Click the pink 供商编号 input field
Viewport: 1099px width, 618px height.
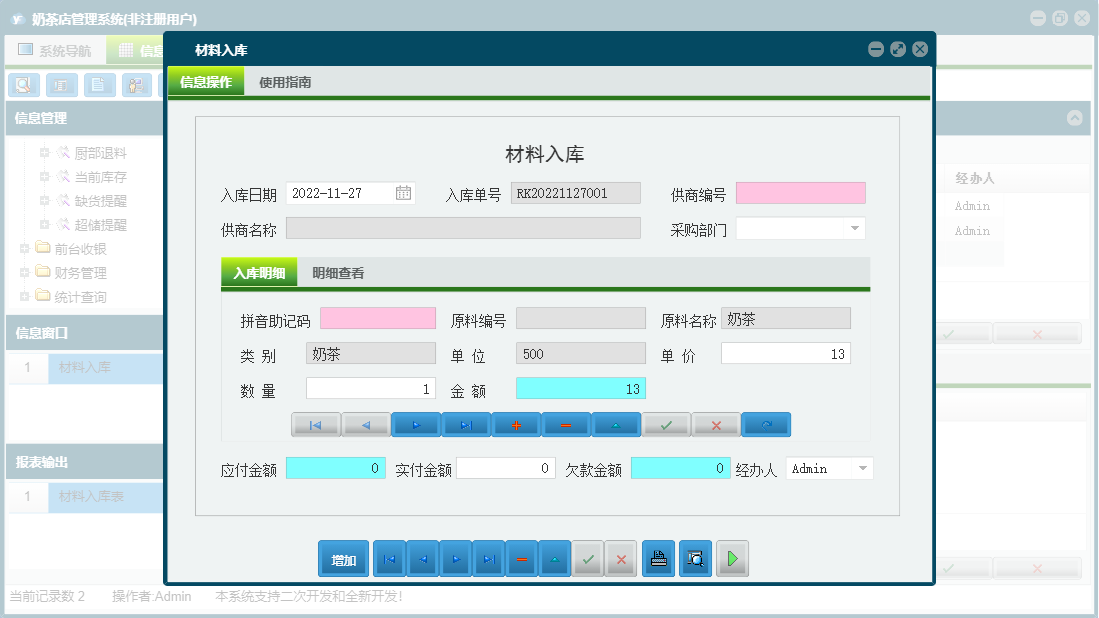point(803,192)
